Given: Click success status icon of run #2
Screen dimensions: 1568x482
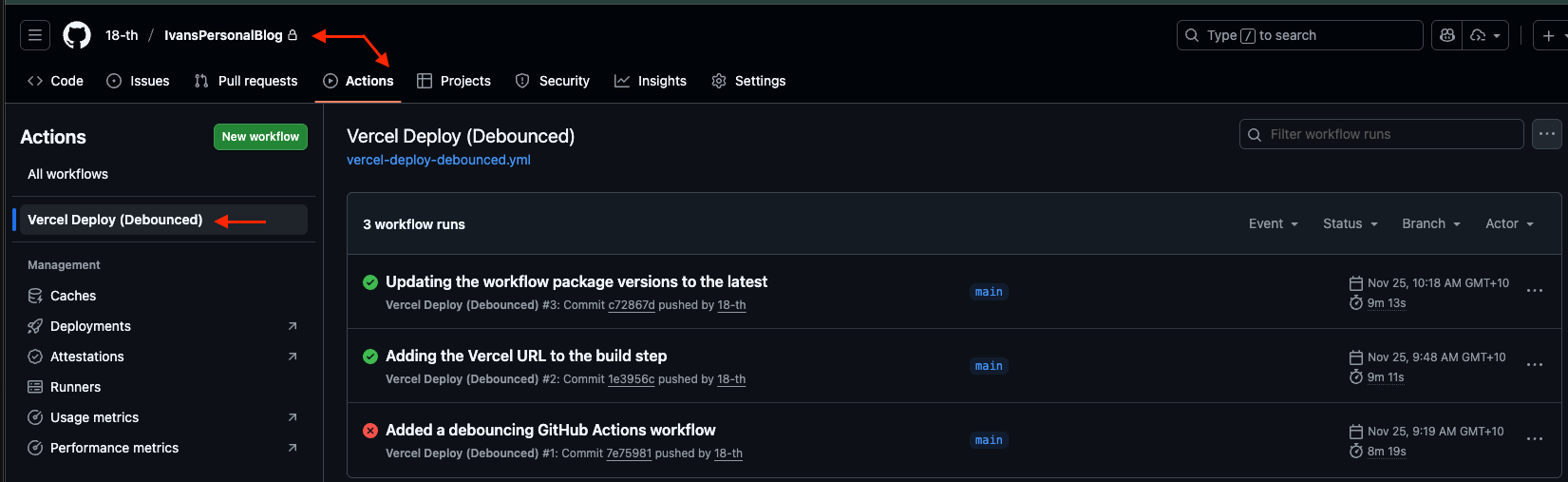Looking at the screenshot, I should (x=370, y=357).
